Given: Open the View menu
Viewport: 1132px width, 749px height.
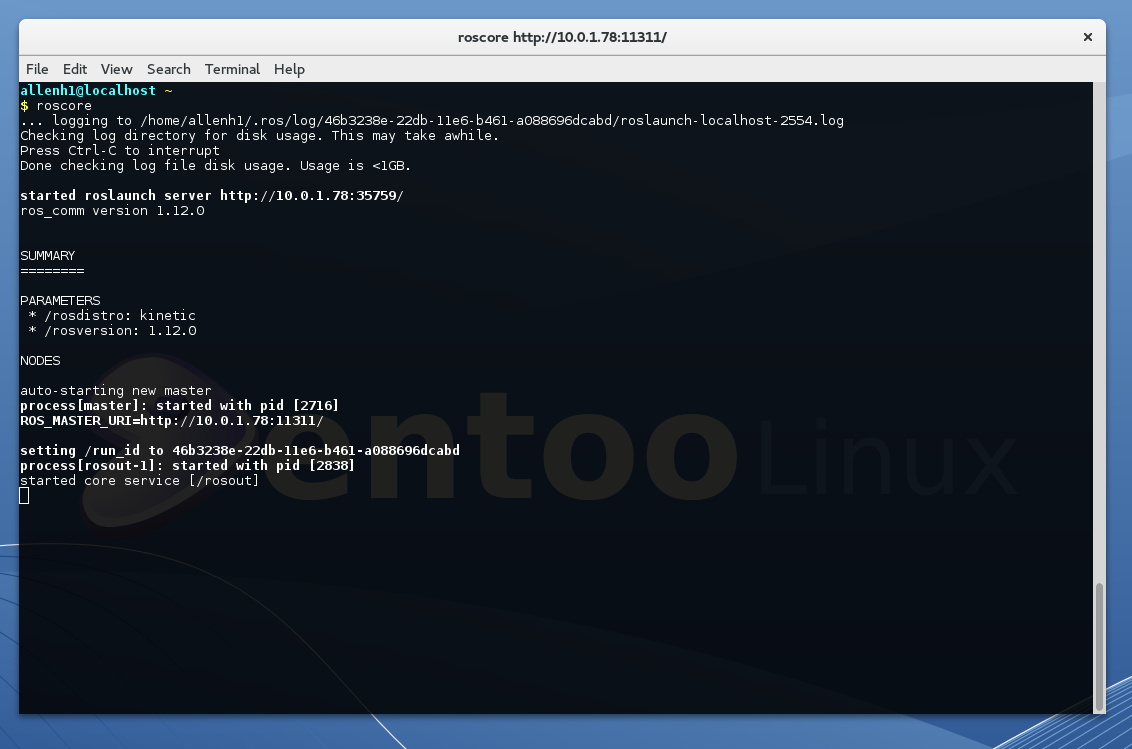Looking at the screenshot, I should [116, 69].
